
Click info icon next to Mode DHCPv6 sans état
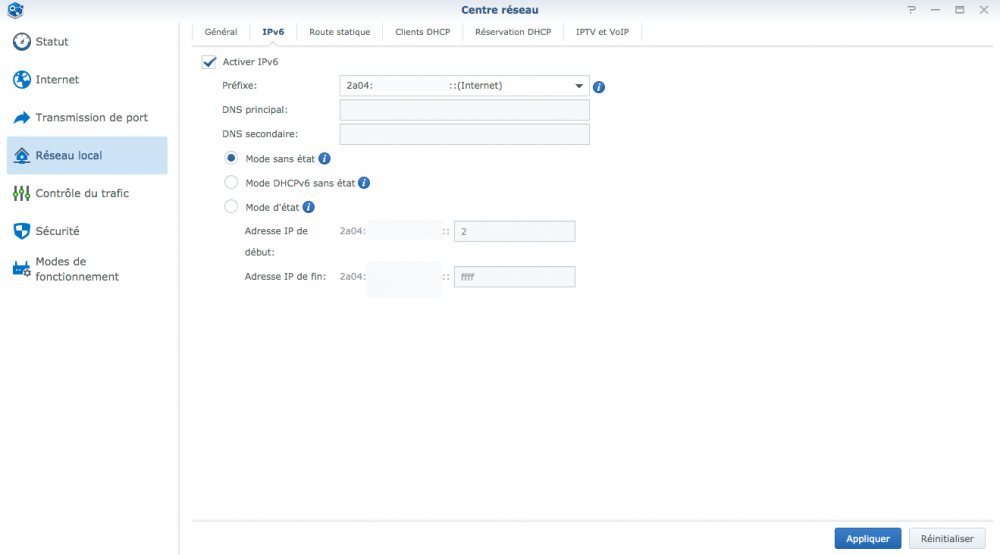(x=364, y=183)
